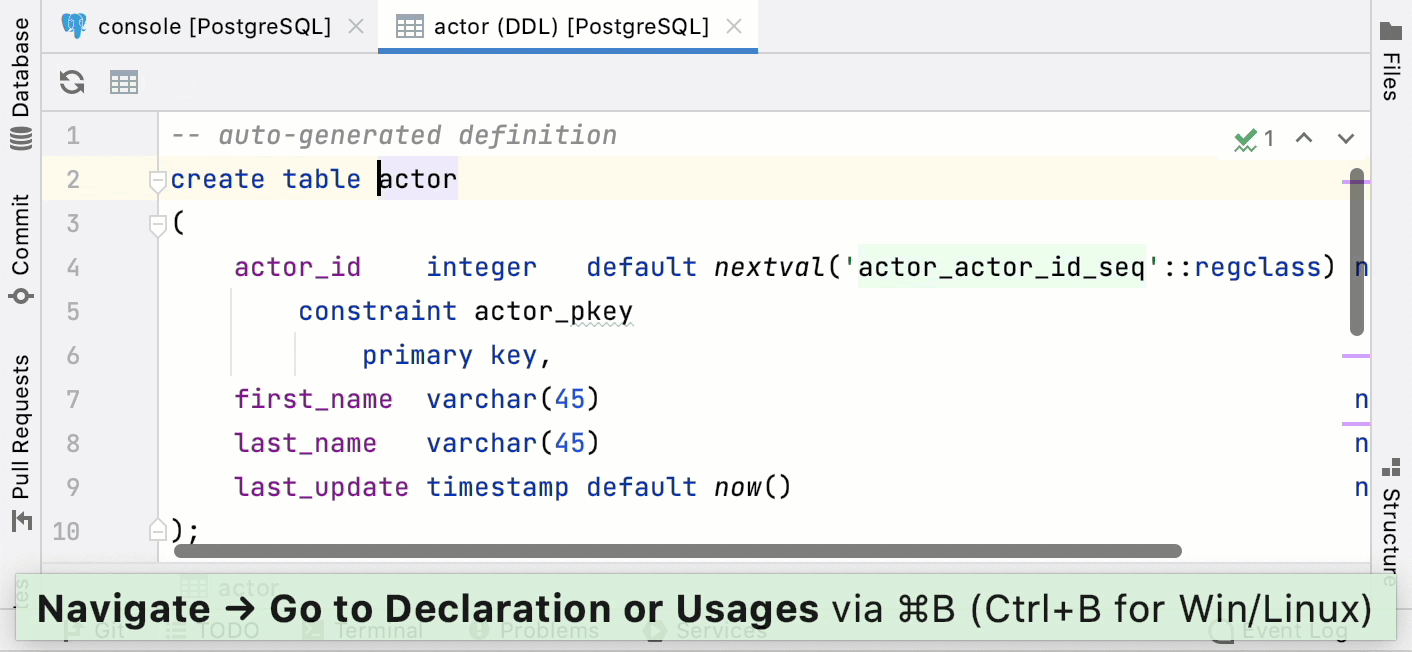1412x652 pixels.
Task: Close the actor (DDL) tab
Action: [x=734, y=27]
